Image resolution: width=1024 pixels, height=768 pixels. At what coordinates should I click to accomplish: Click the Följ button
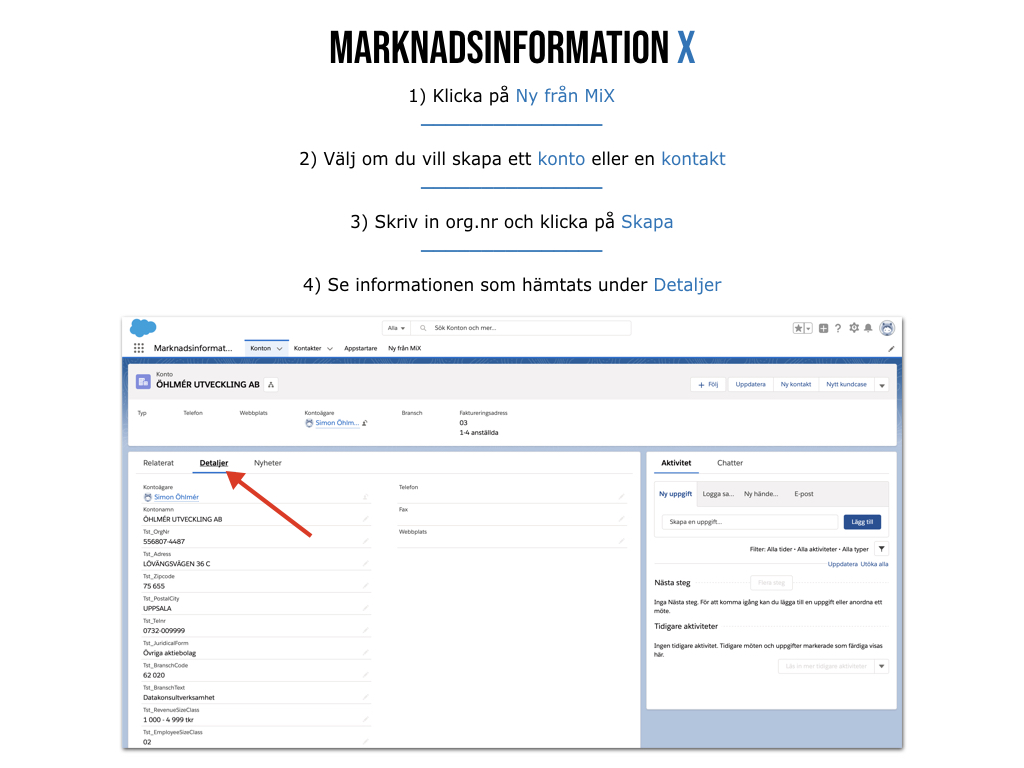pyautogui.click(x=708, y=384)
